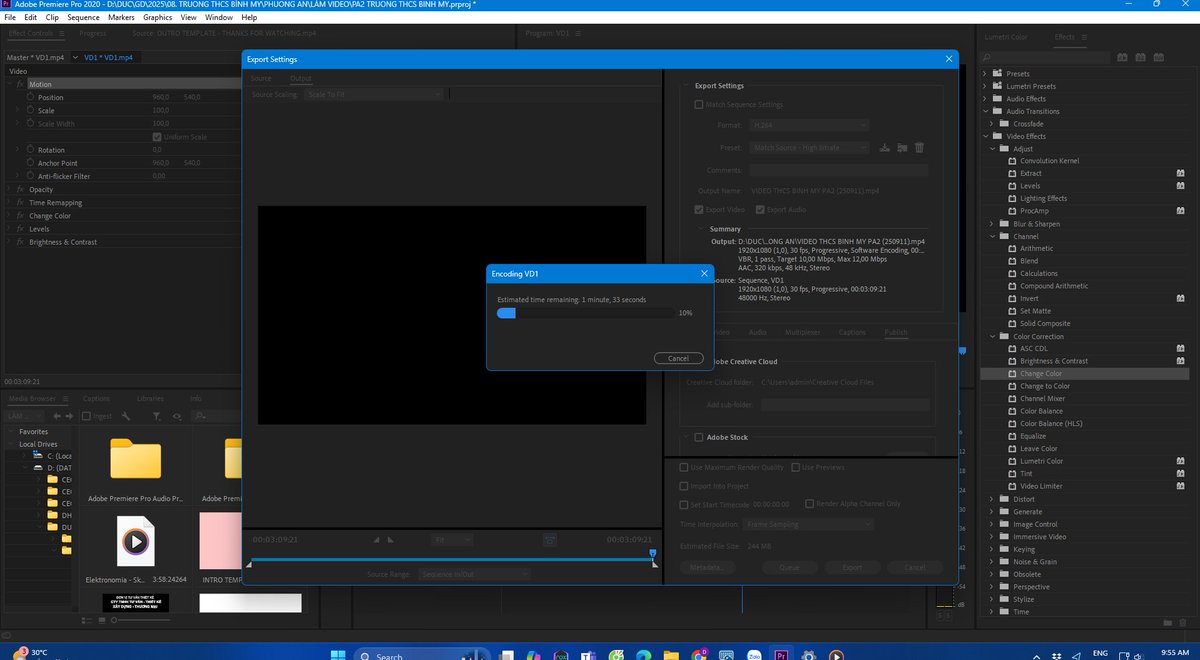Click the Export button
Screen dimensions: 1200x660
click(x=851, y=567)
